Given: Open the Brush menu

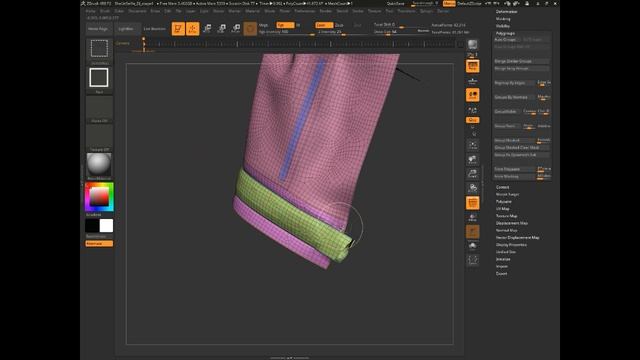Looking at the screenshot, I should (x=104, y=11).
